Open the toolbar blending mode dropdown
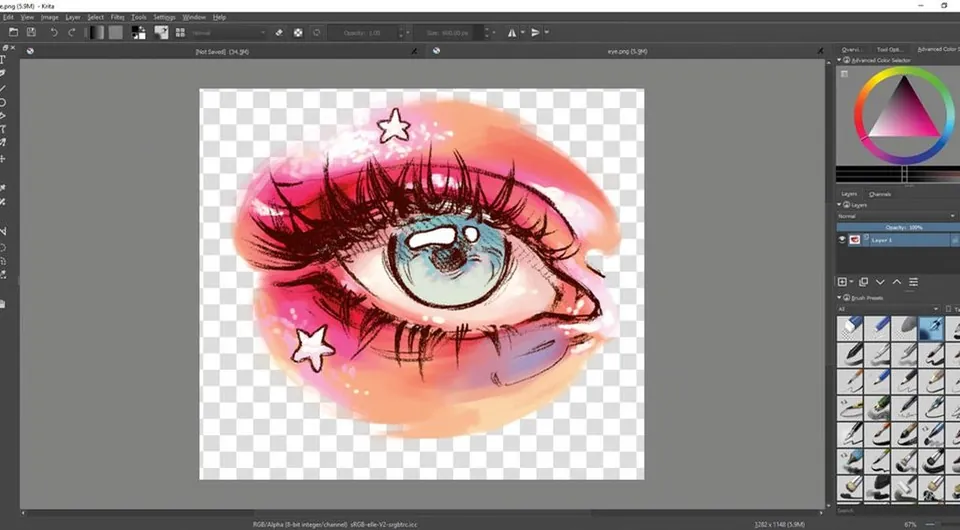 229,32
